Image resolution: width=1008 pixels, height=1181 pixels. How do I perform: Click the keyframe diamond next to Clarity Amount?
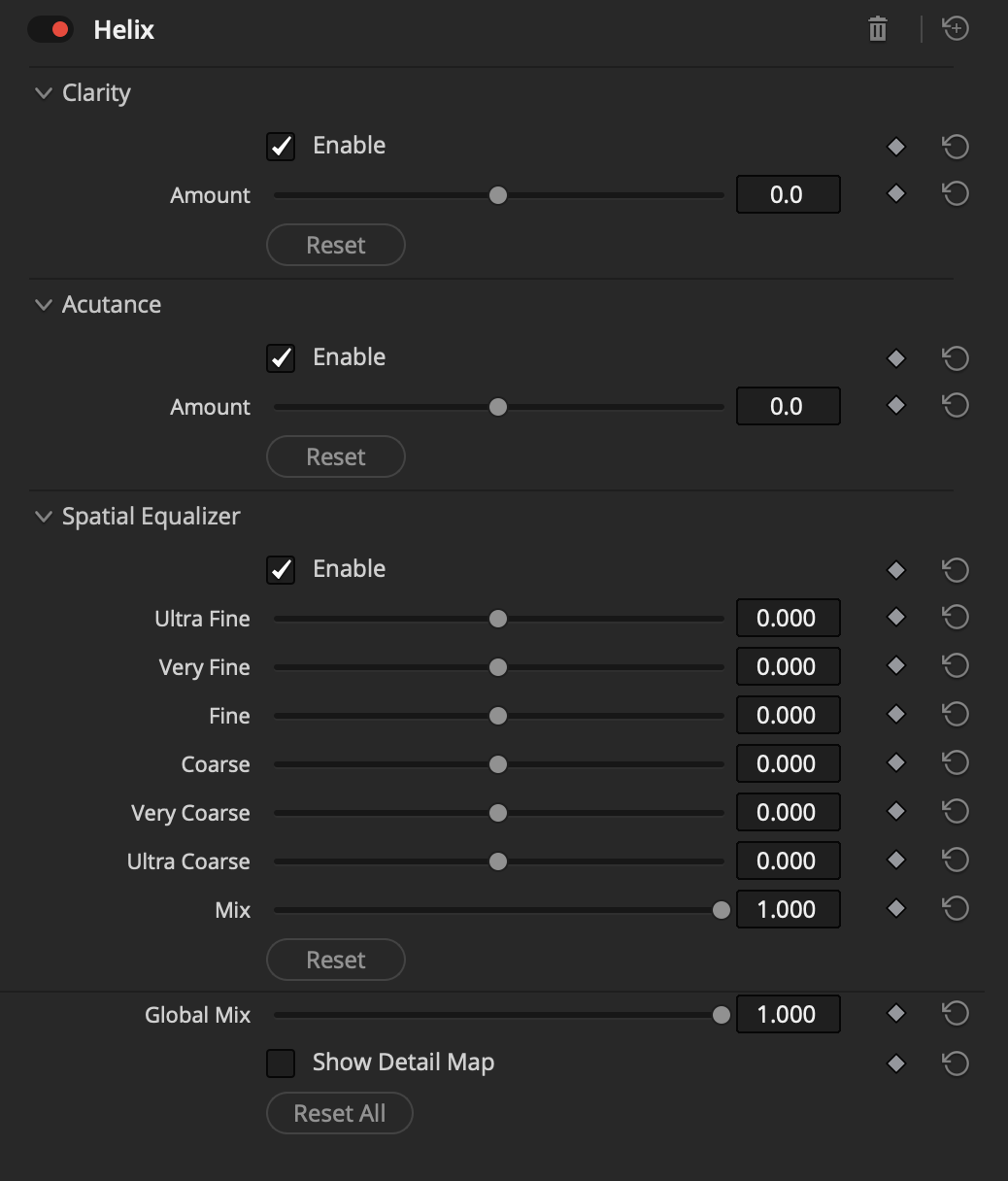(894, 193)
